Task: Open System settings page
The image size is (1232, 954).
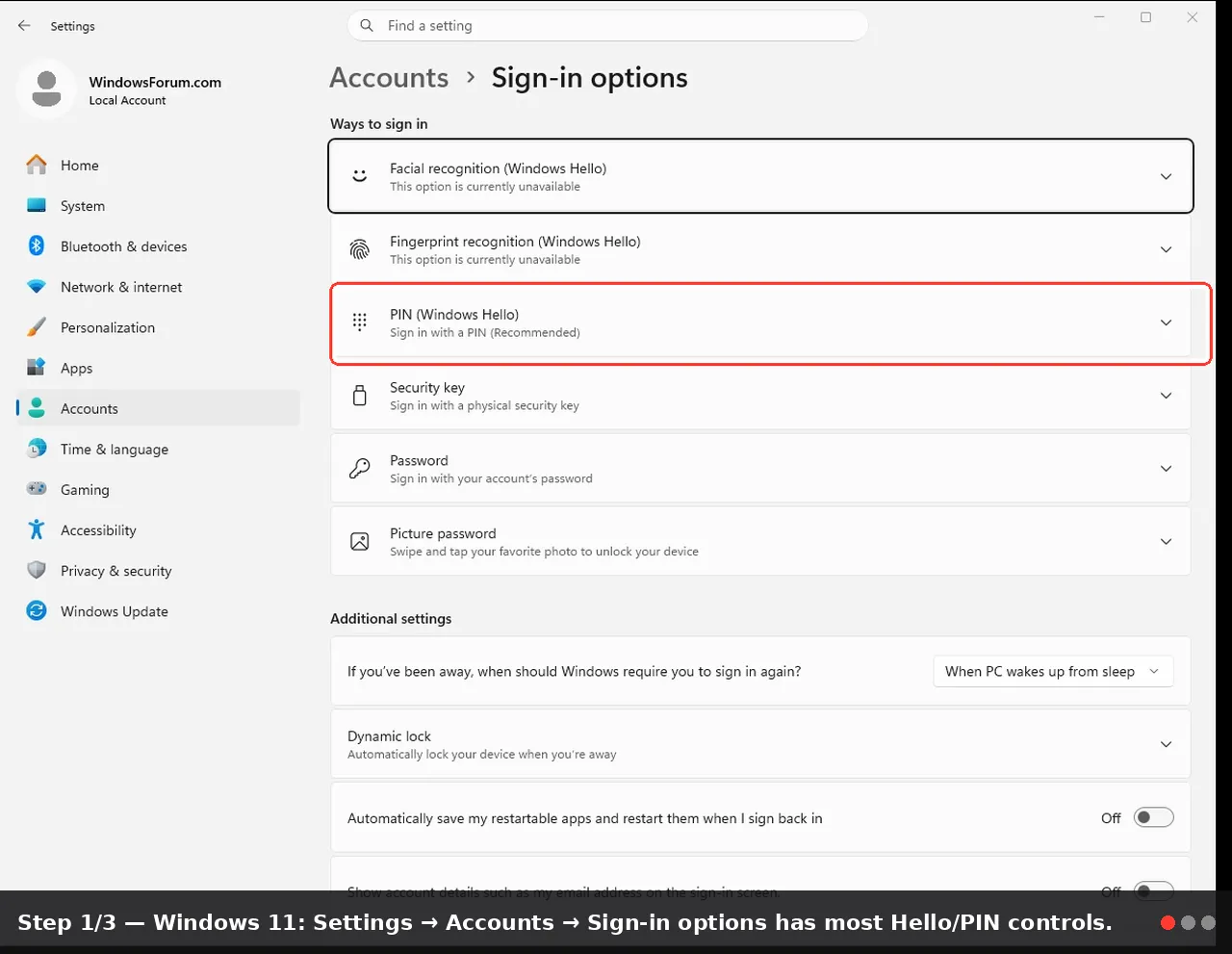Action: (159, 206)
